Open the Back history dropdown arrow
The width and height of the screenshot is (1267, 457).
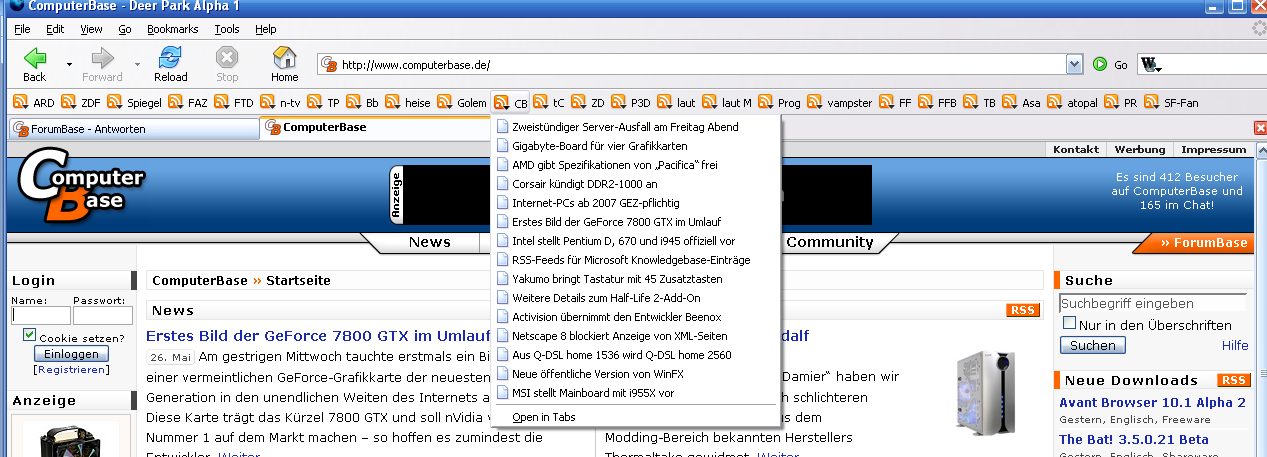69,64
